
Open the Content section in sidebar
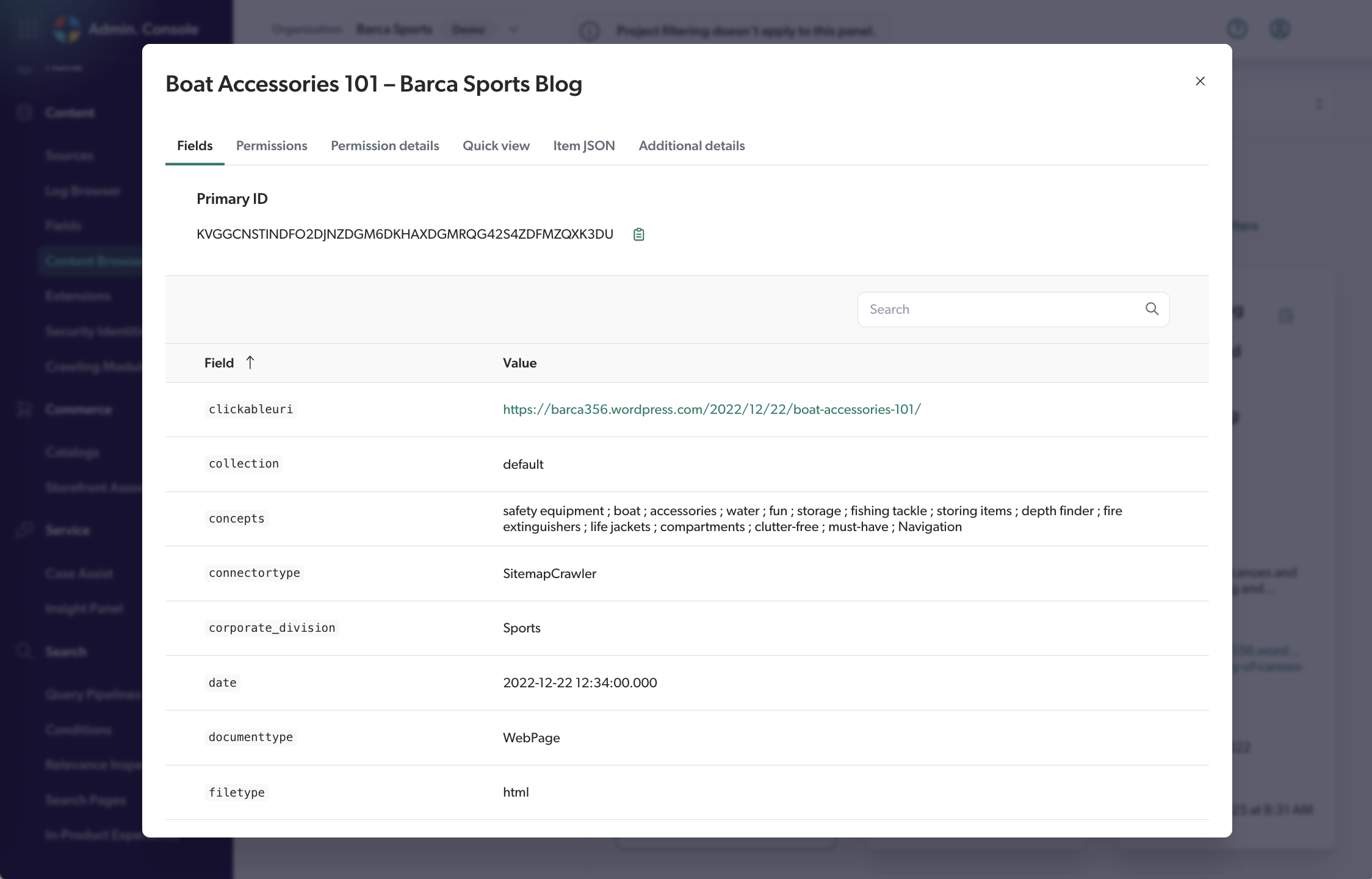[x=70, y=113]
